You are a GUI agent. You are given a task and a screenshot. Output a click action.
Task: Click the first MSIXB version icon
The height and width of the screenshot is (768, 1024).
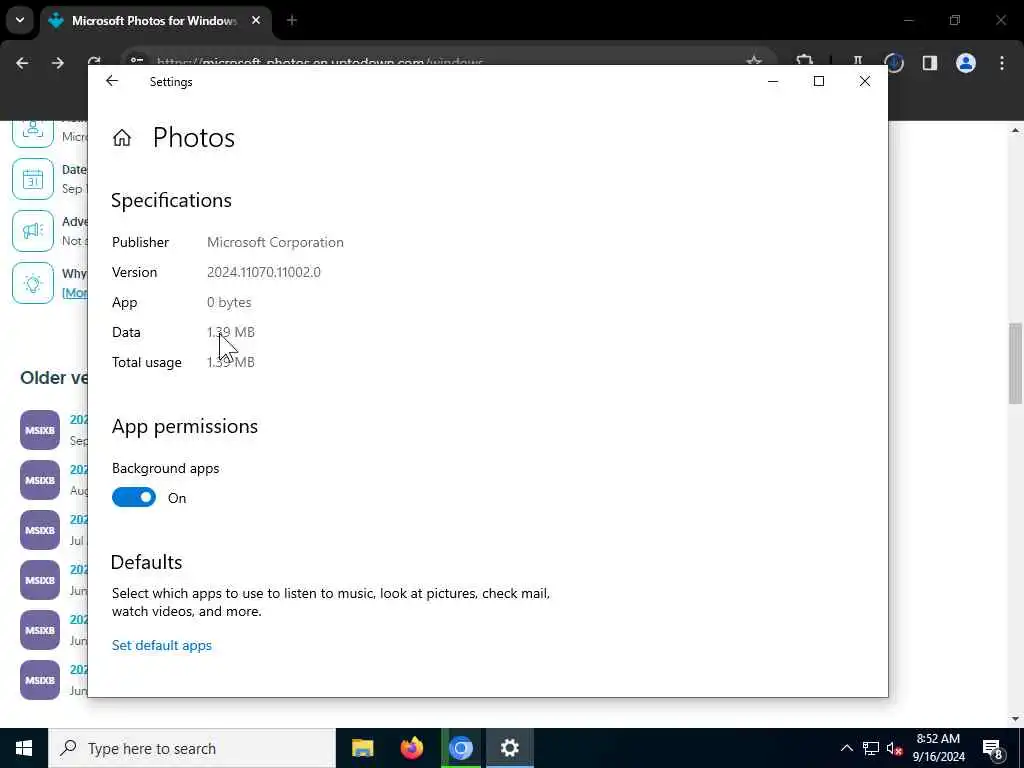[x=40, y=430]
